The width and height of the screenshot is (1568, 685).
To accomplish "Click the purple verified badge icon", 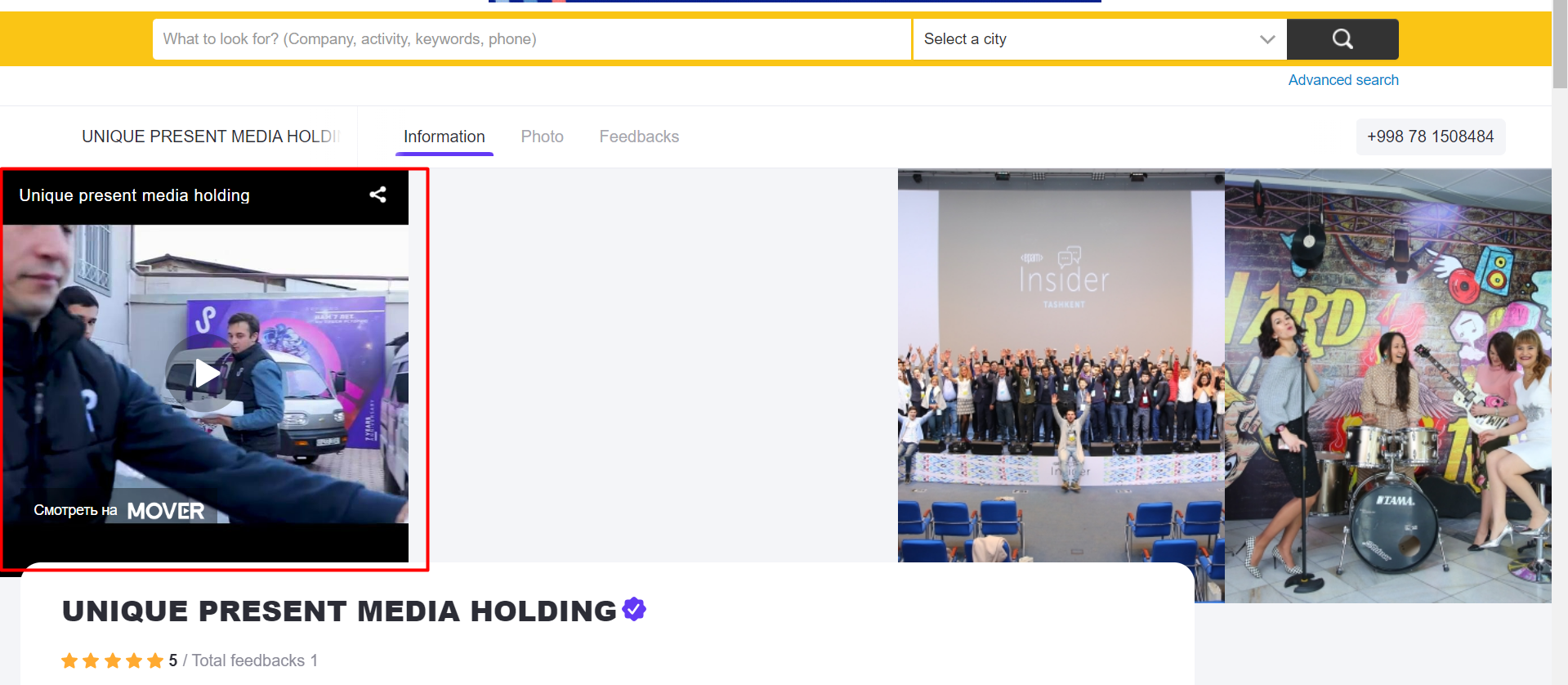I will tap(634, 609).
